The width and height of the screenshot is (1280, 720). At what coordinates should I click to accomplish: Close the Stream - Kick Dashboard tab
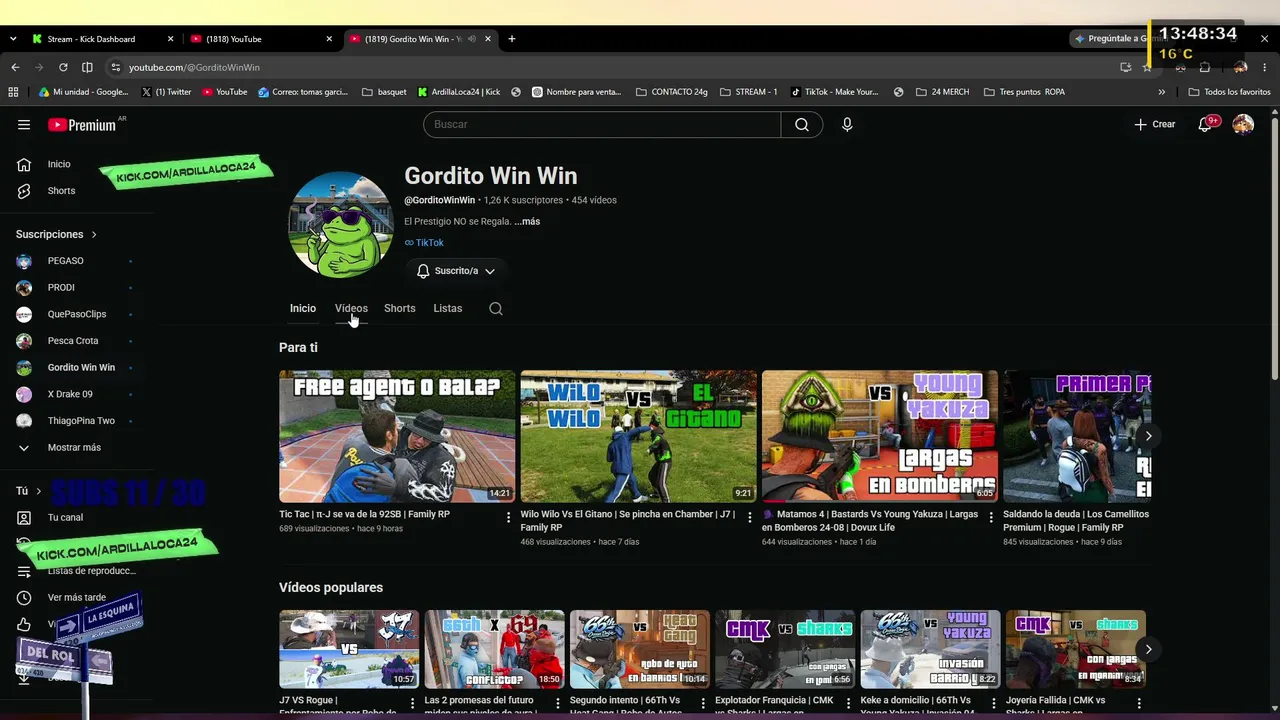[x=170, y=39]
